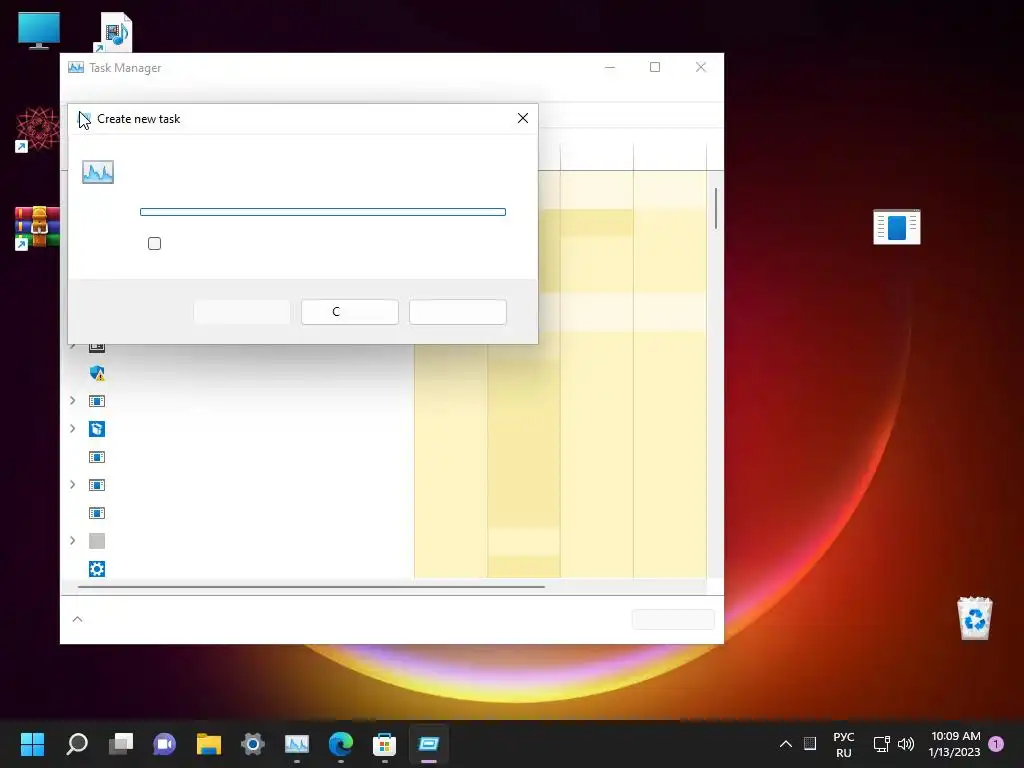Open Microsoft Store from the taskbar
The height and width of the screenshot is (768, 1024).
[385, 744]
